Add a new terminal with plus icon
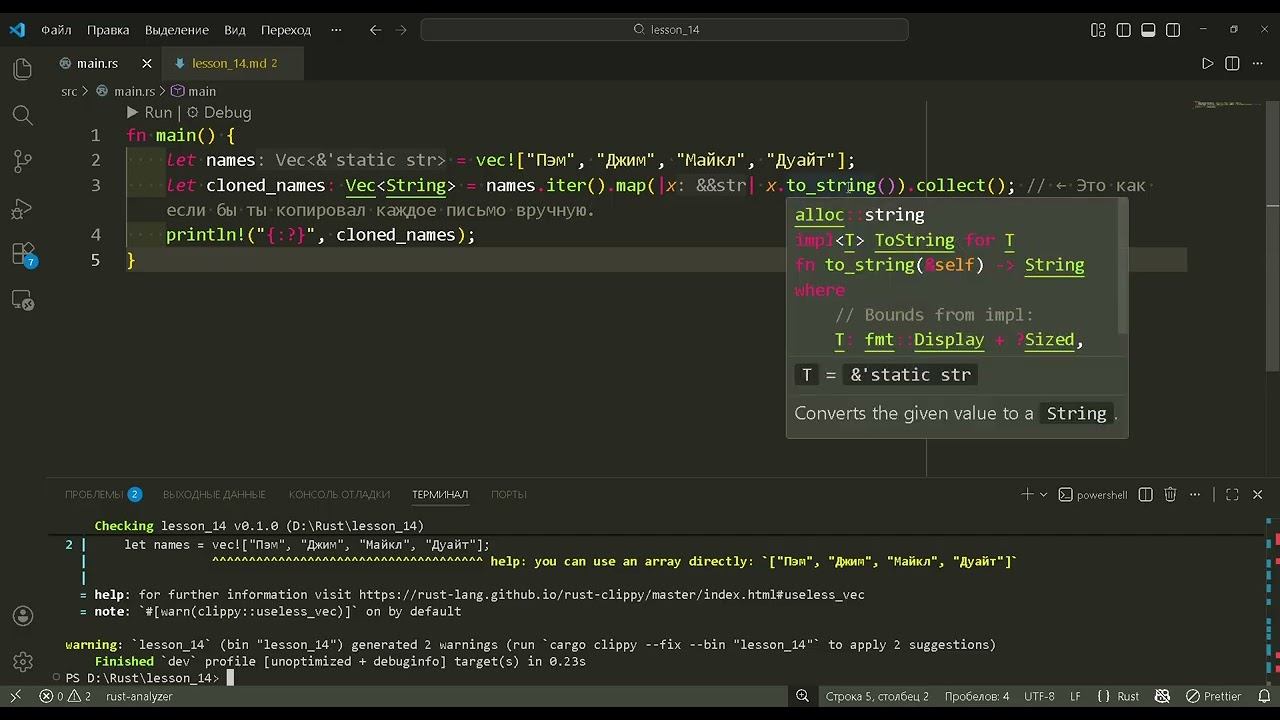The width and height of the screenshot is (1280, 720). 1027,494
